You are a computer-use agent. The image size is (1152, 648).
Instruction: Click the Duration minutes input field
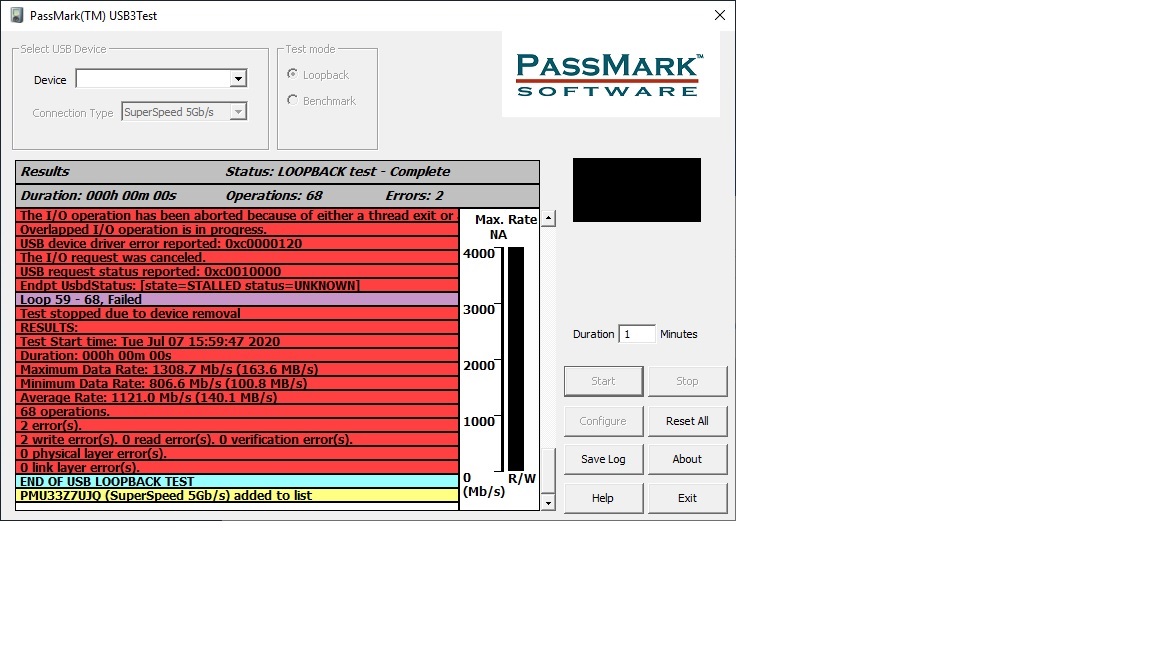click(x=637, y=334)
